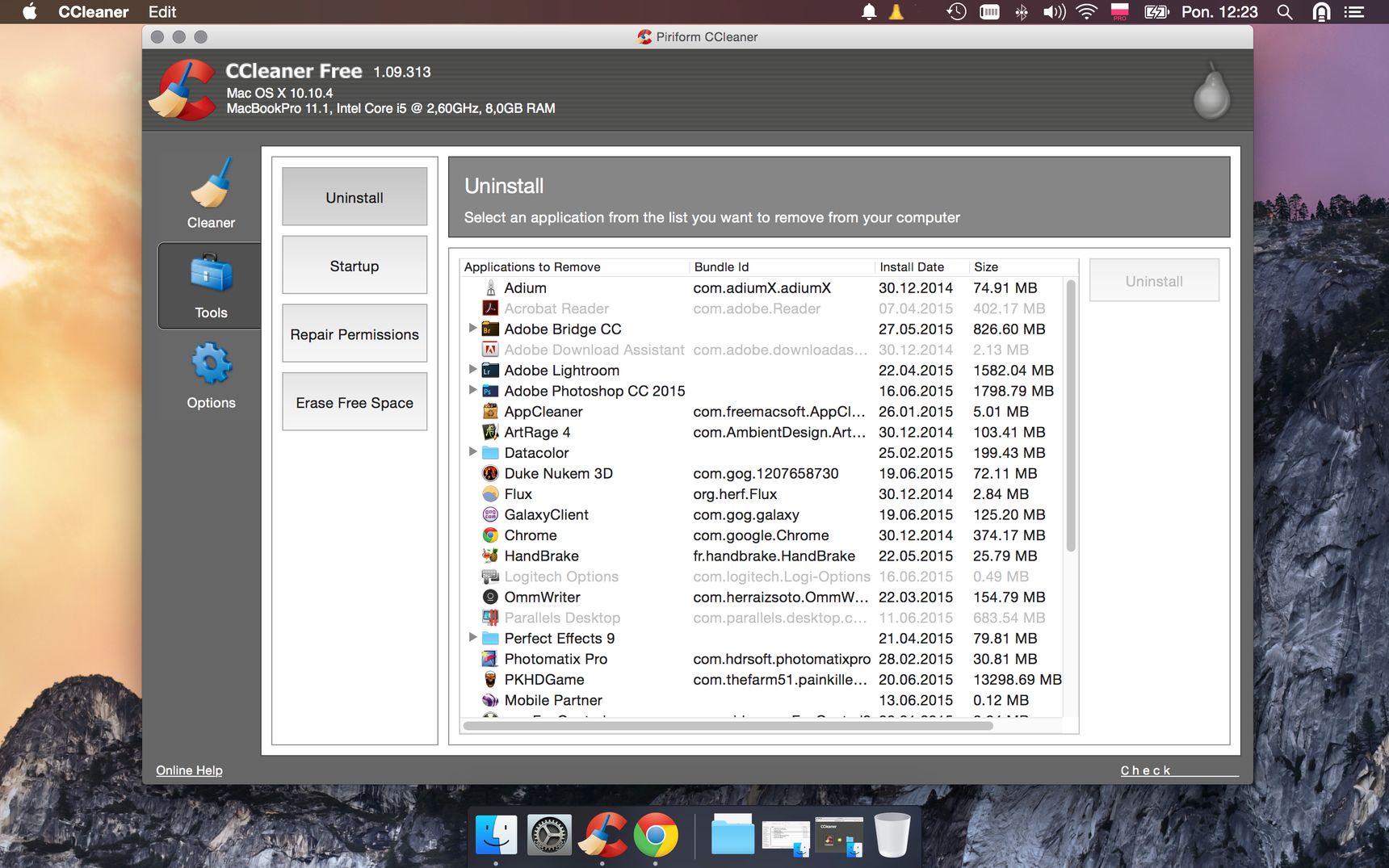
Task: Select the Logitech Options row
Action: [x=762, y=577]
